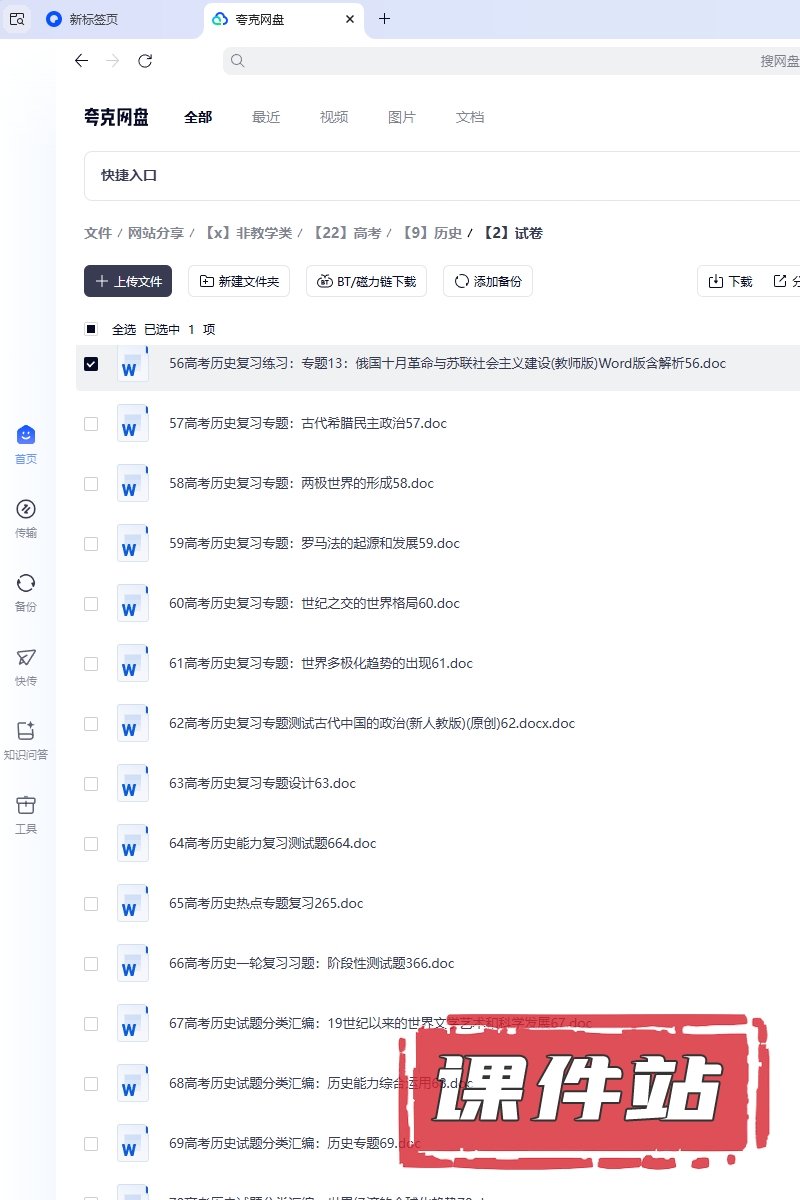Switch to the 文档 tab

point(470,117)
